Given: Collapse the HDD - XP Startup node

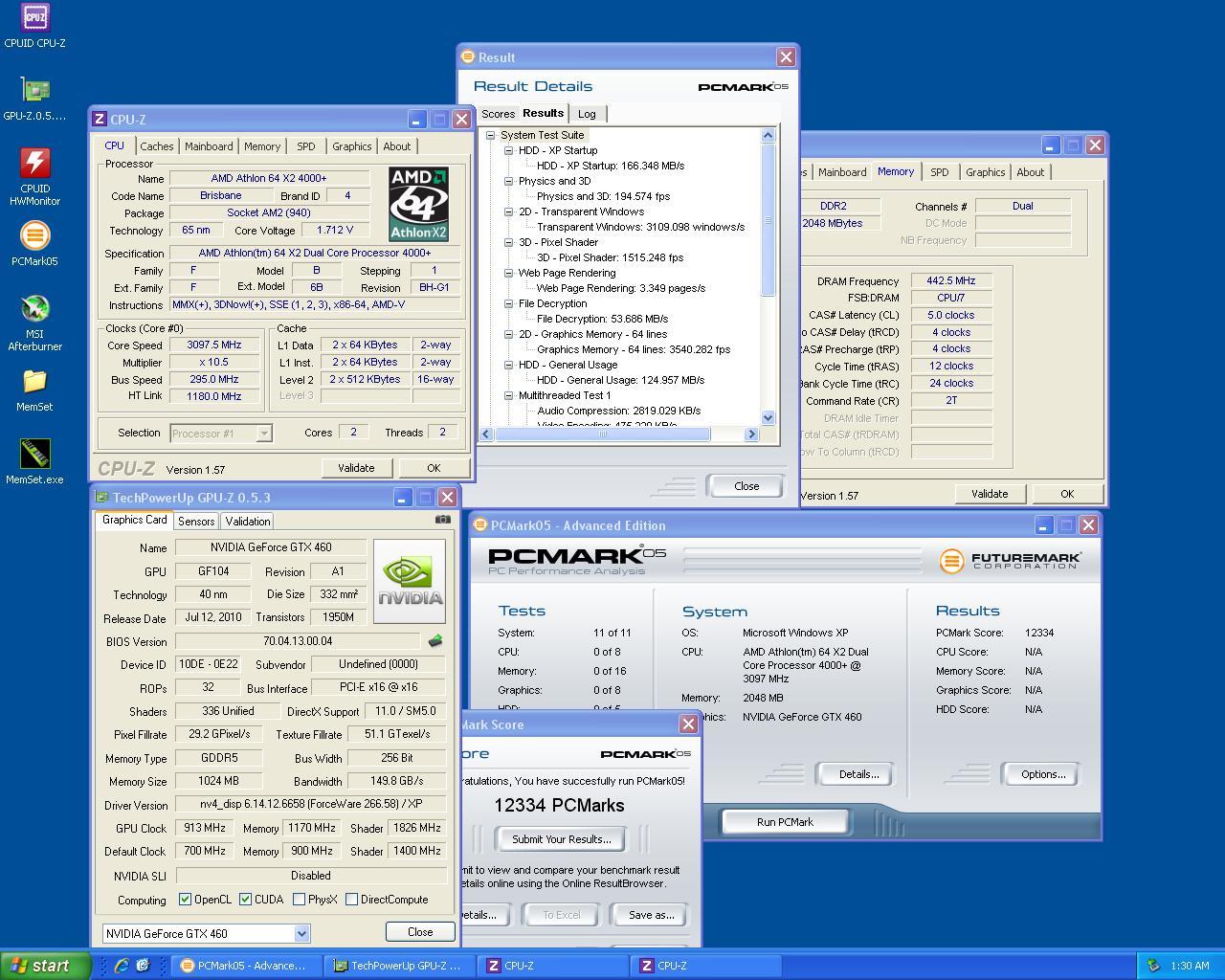Looking at the screenshot, I should (509, 150).
